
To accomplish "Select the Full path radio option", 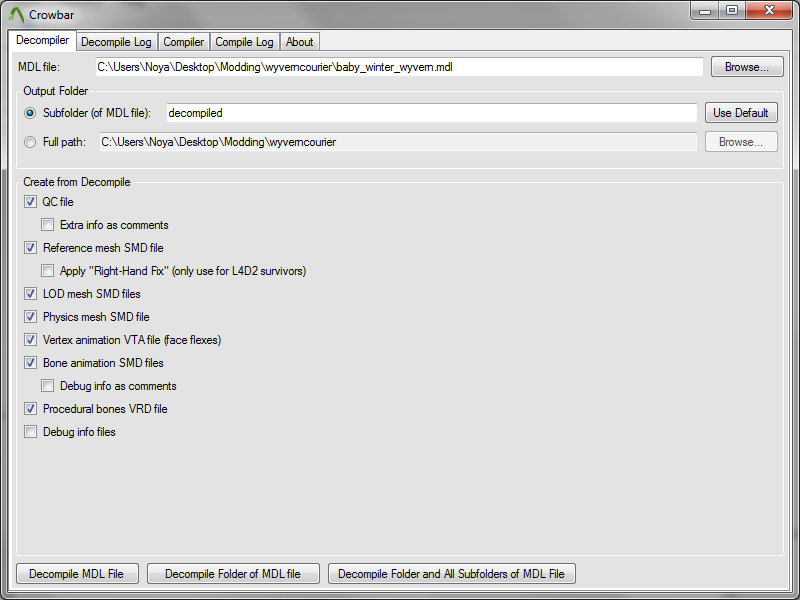I will click(30, 142).
